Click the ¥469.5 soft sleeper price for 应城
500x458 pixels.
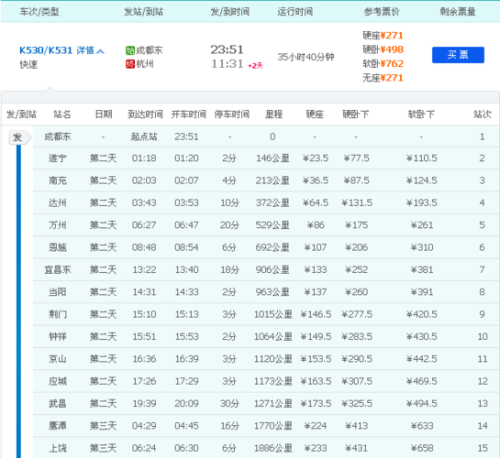coord(422,381)
